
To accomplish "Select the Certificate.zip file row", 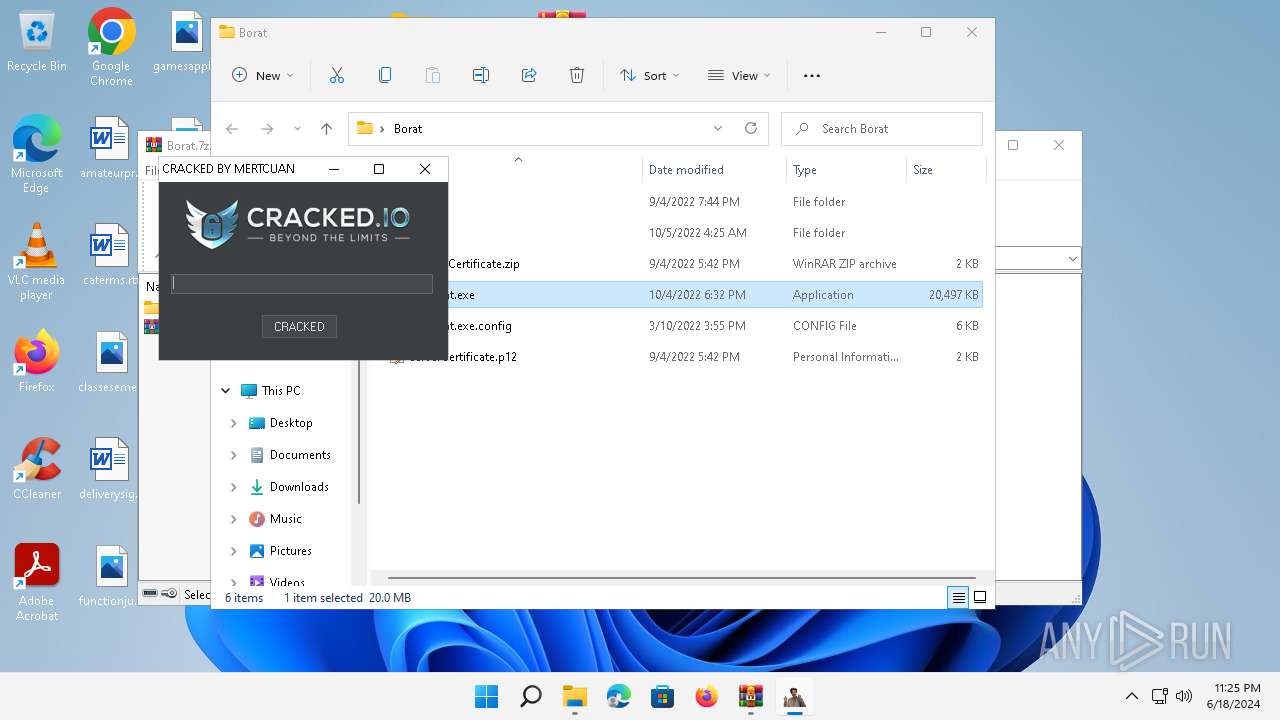I will (683, 264).
